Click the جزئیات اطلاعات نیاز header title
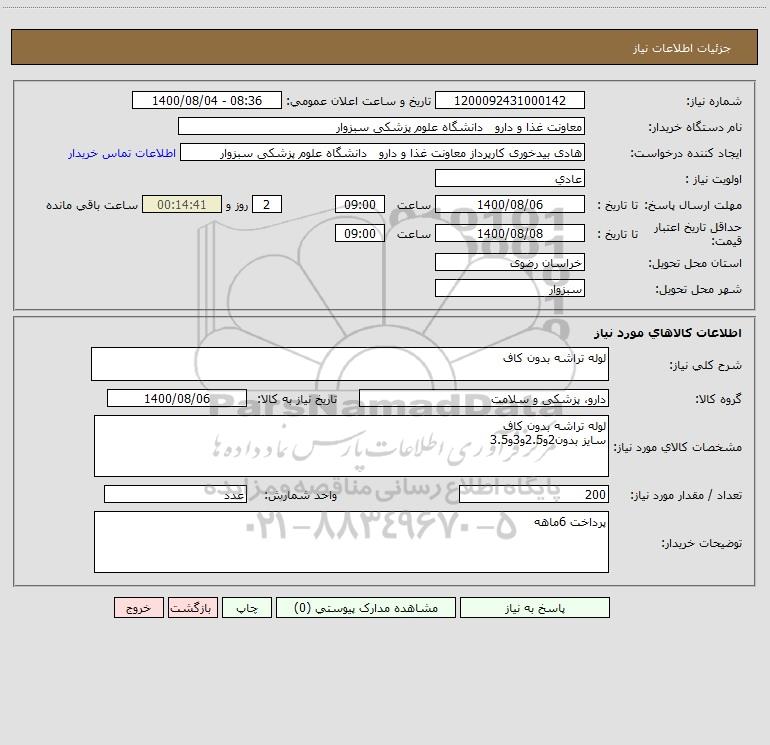Screen dimensions: 770x745 pos(682,48)
